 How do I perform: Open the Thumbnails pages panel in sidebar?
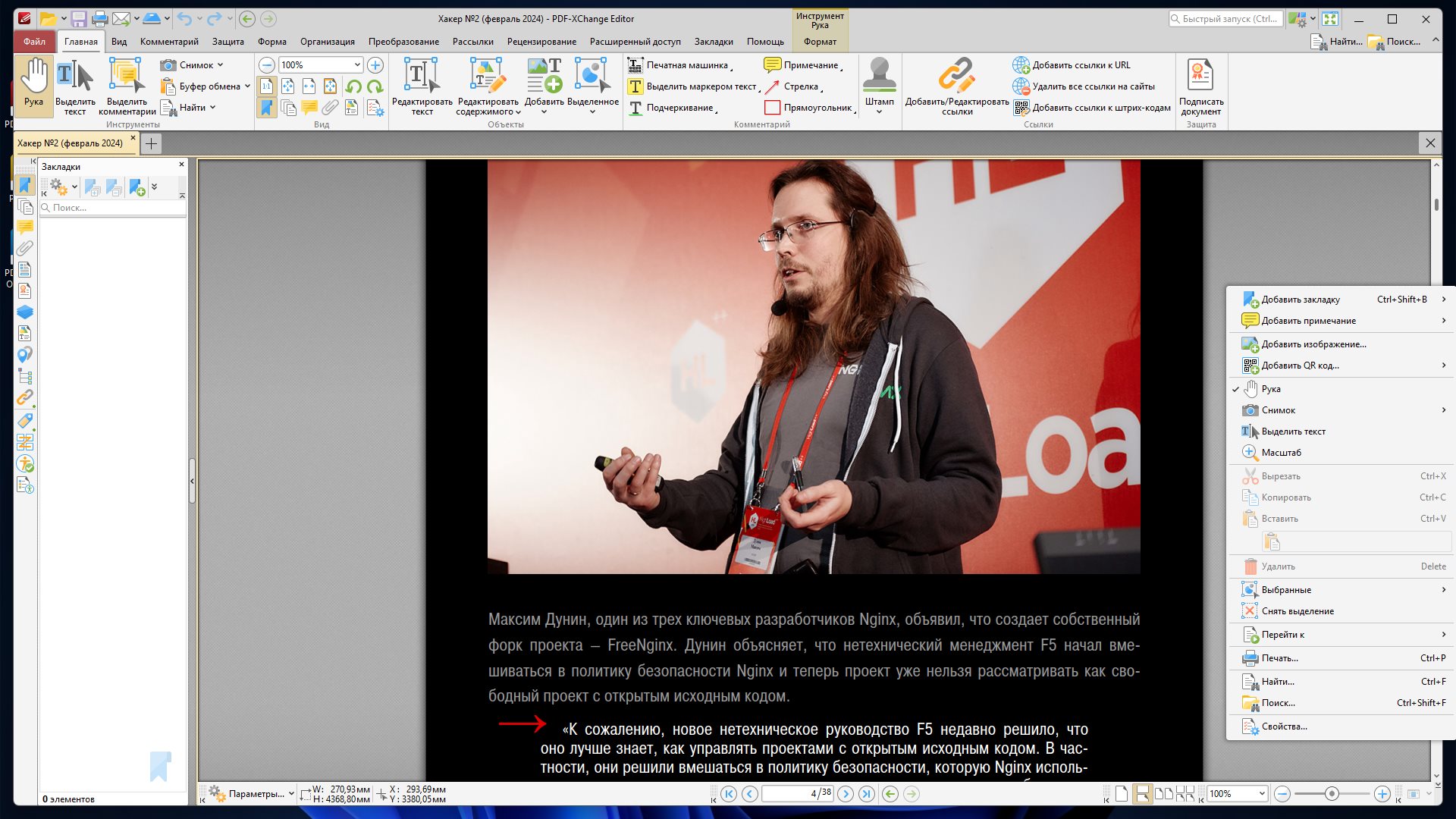coord(25,206)
